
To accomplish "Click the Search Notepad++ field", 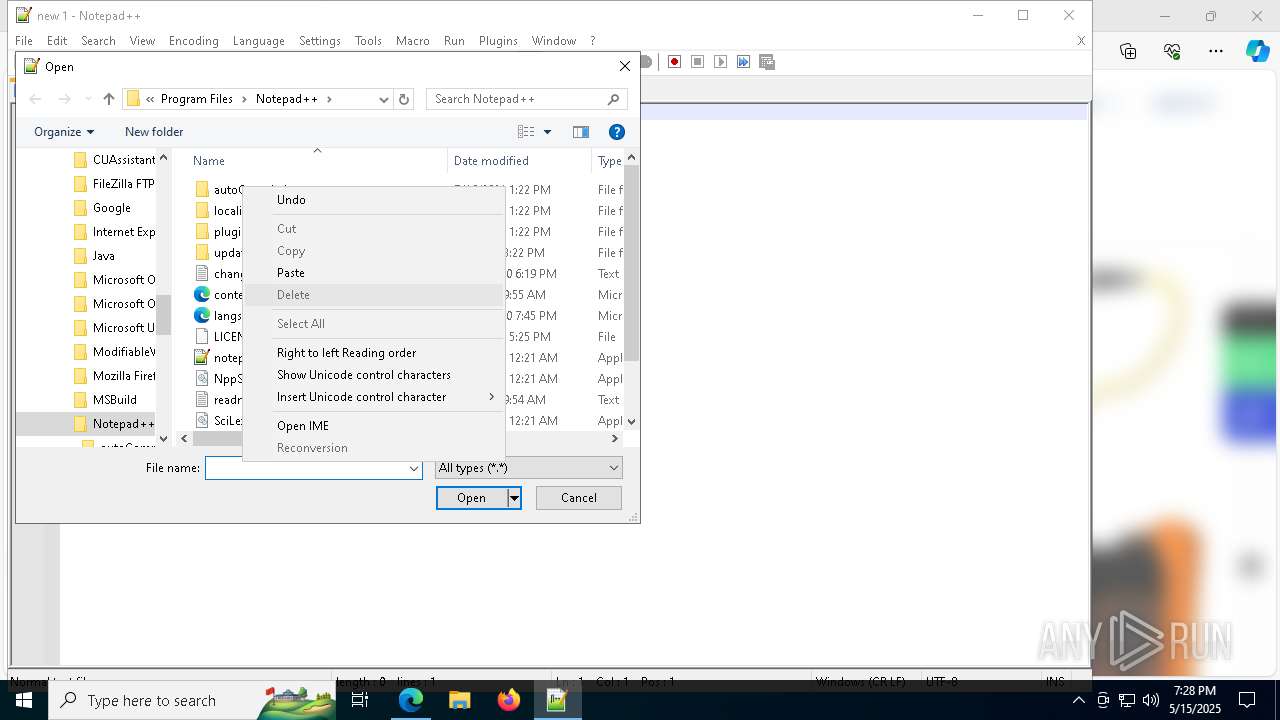I will point(517,99).
